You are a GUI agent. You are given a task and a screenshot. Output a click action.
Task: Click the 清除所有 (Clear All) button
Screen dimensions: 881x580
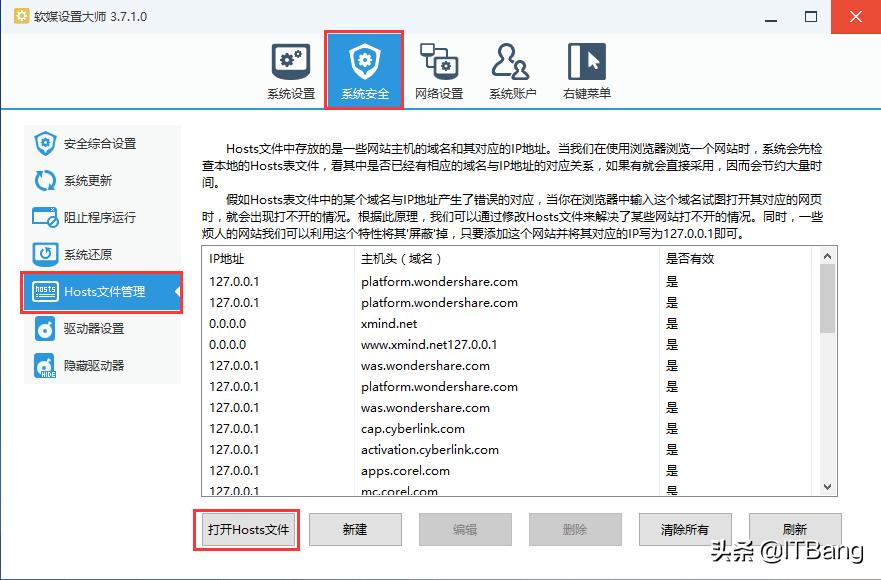pyautogui.click(x=684, y=531)
